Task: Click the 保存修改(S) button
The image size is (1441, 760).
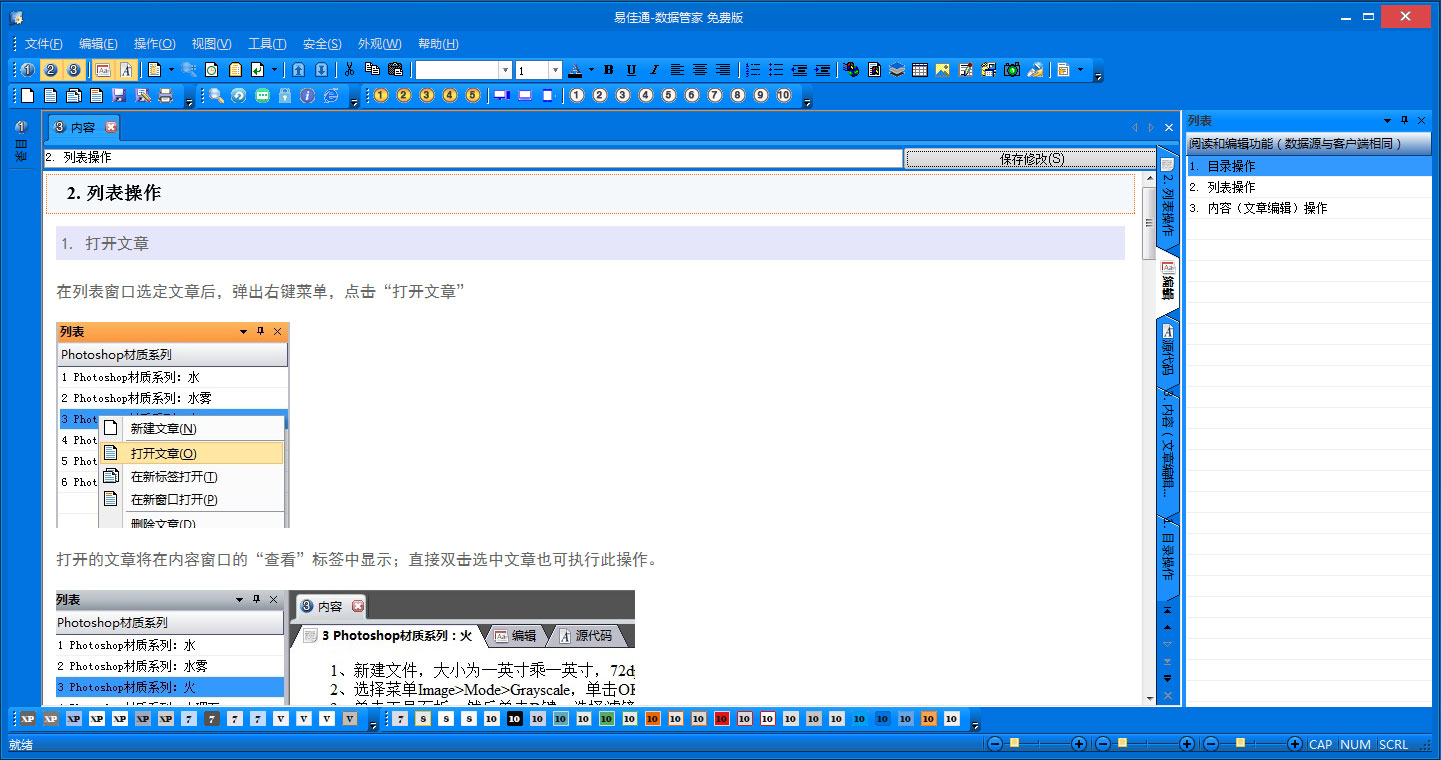Action: pos(1031,159)
